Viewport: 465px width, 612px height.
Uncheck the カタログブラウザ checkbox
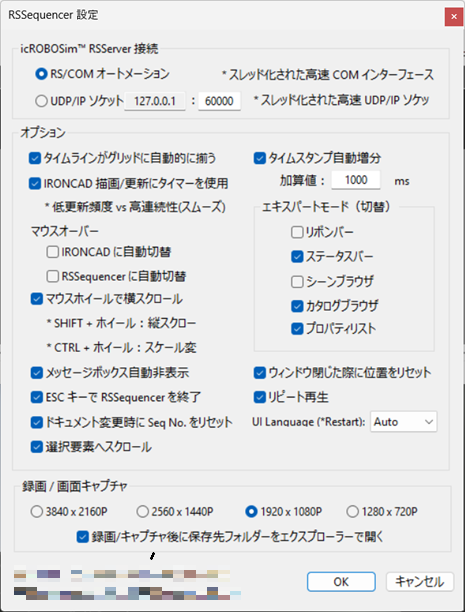(297, 306)
